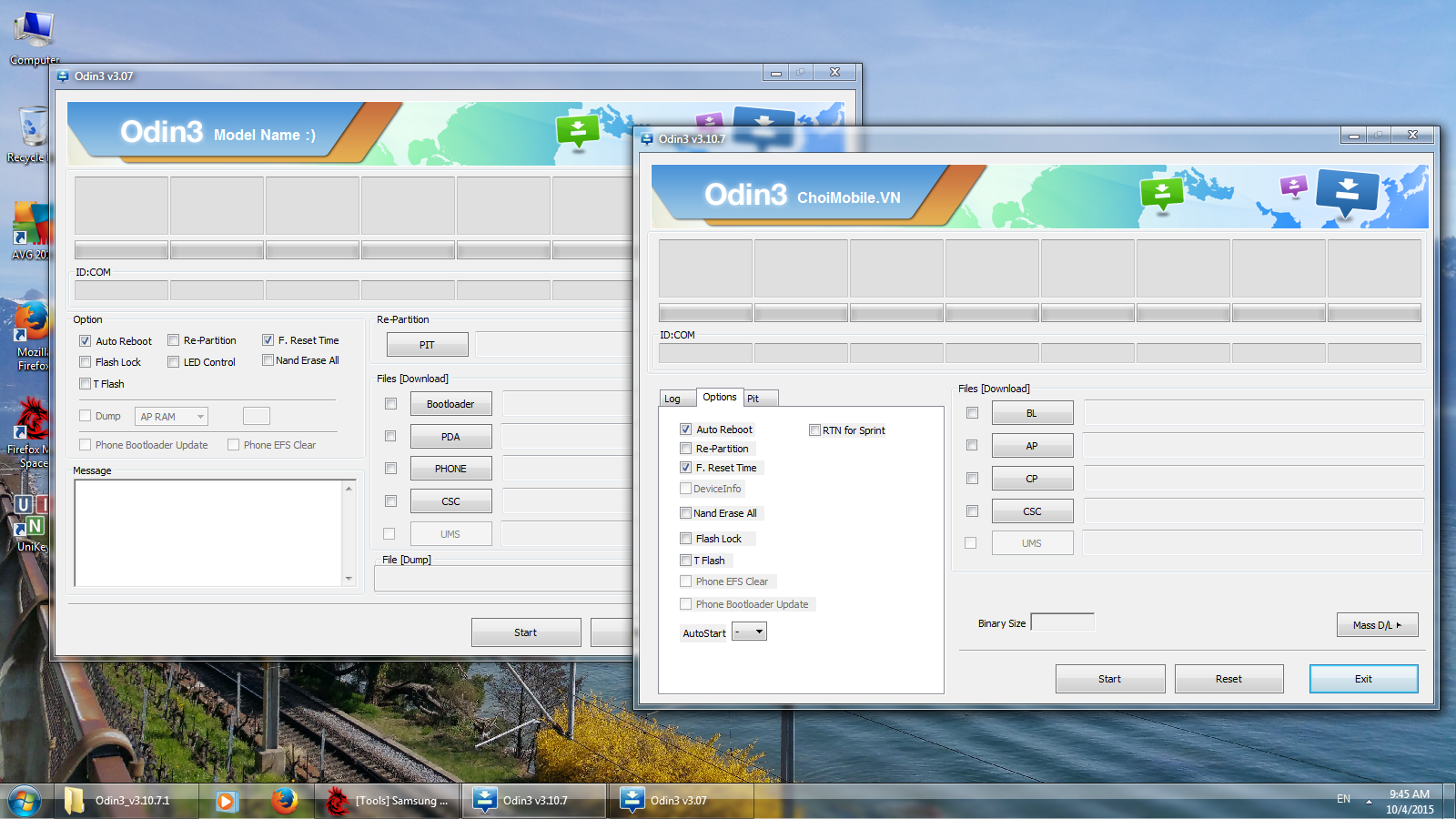
Task: Click Start in the Odin3 v3.10.7 window
Action: [x=1110, y=679]
